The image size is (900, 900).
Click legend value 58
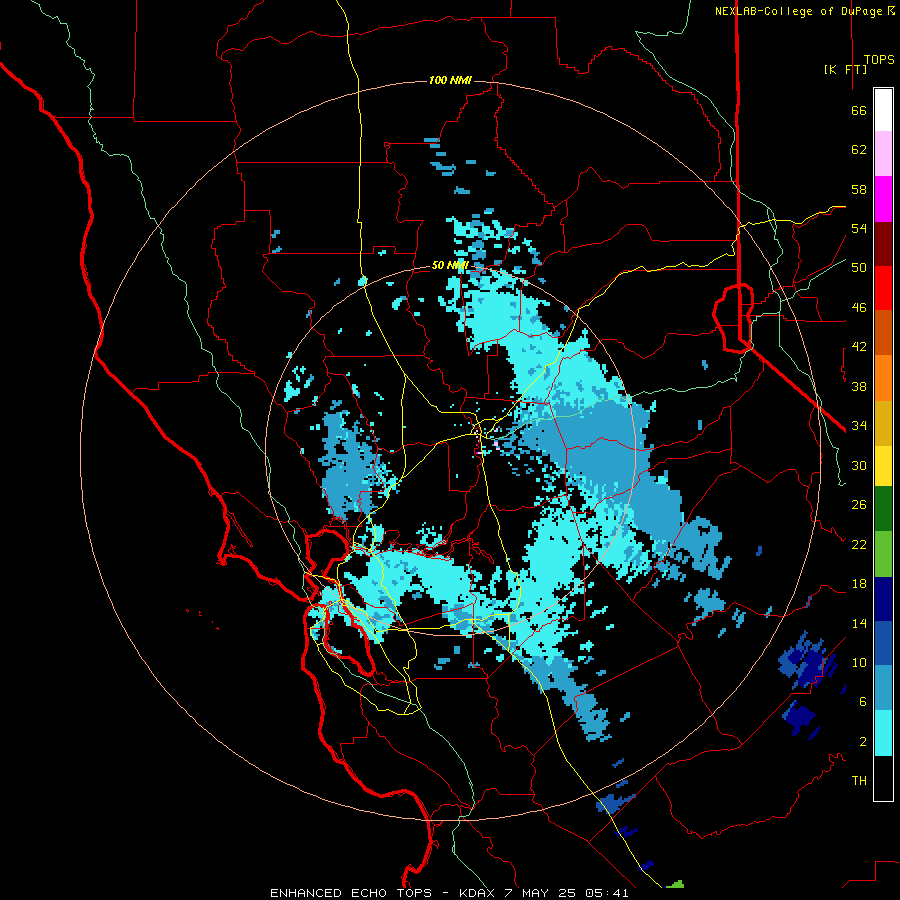[859, 189]
